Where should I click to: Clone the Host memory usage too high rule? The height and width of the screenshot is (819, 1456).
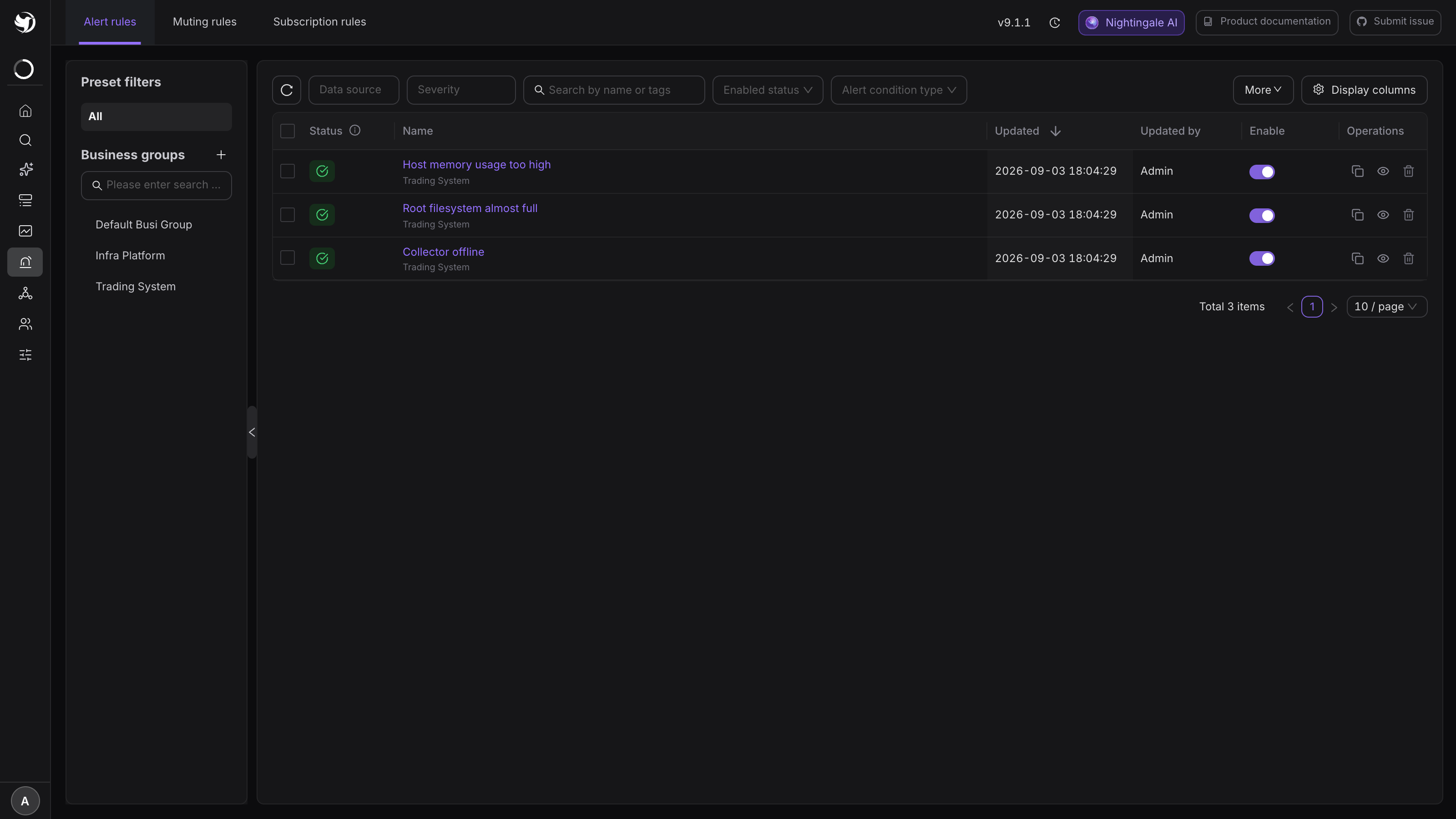1358,171
